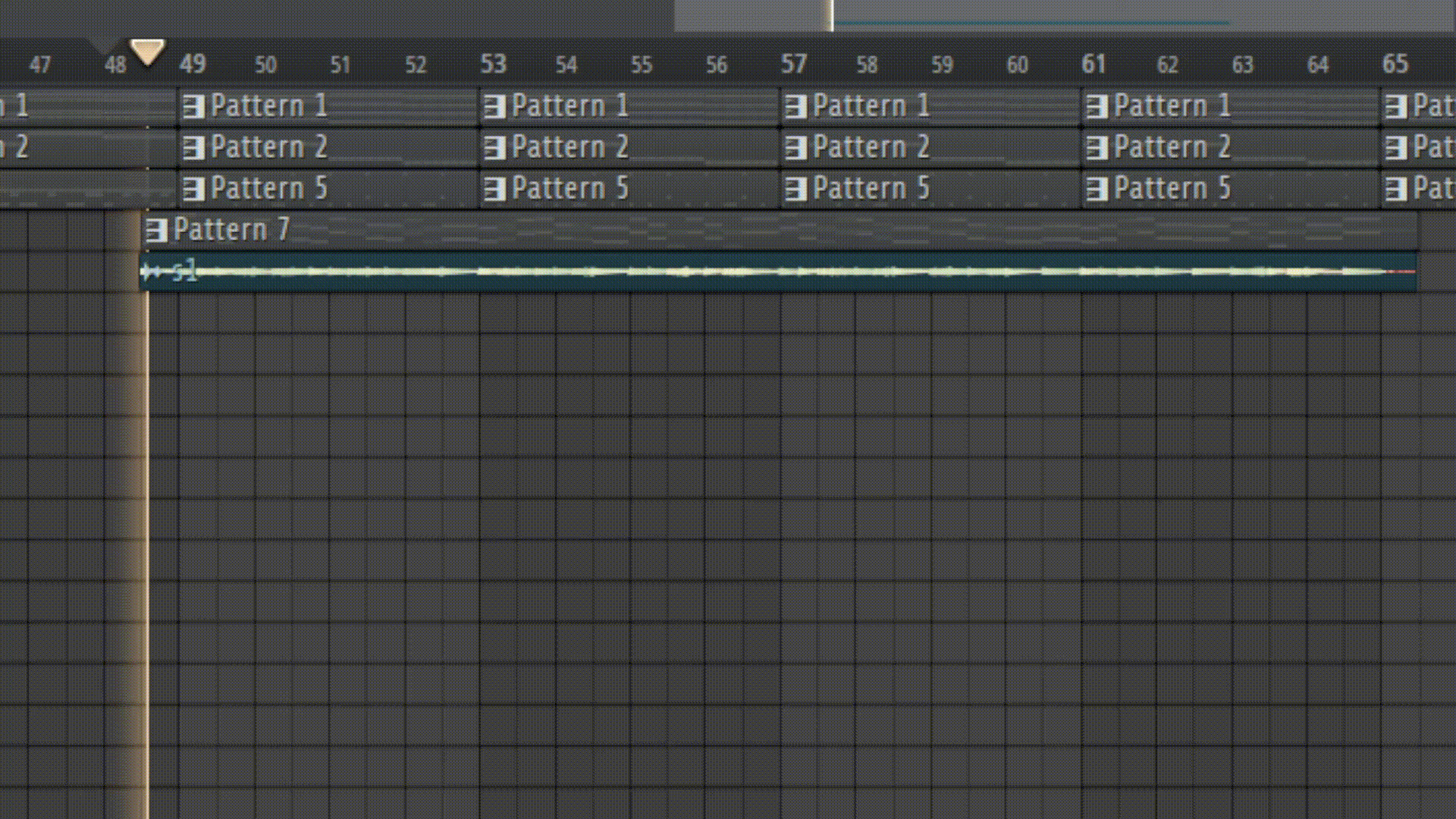
Task: Click the Pattern 2 clip icon at bar 53
Action: point(494,147)
